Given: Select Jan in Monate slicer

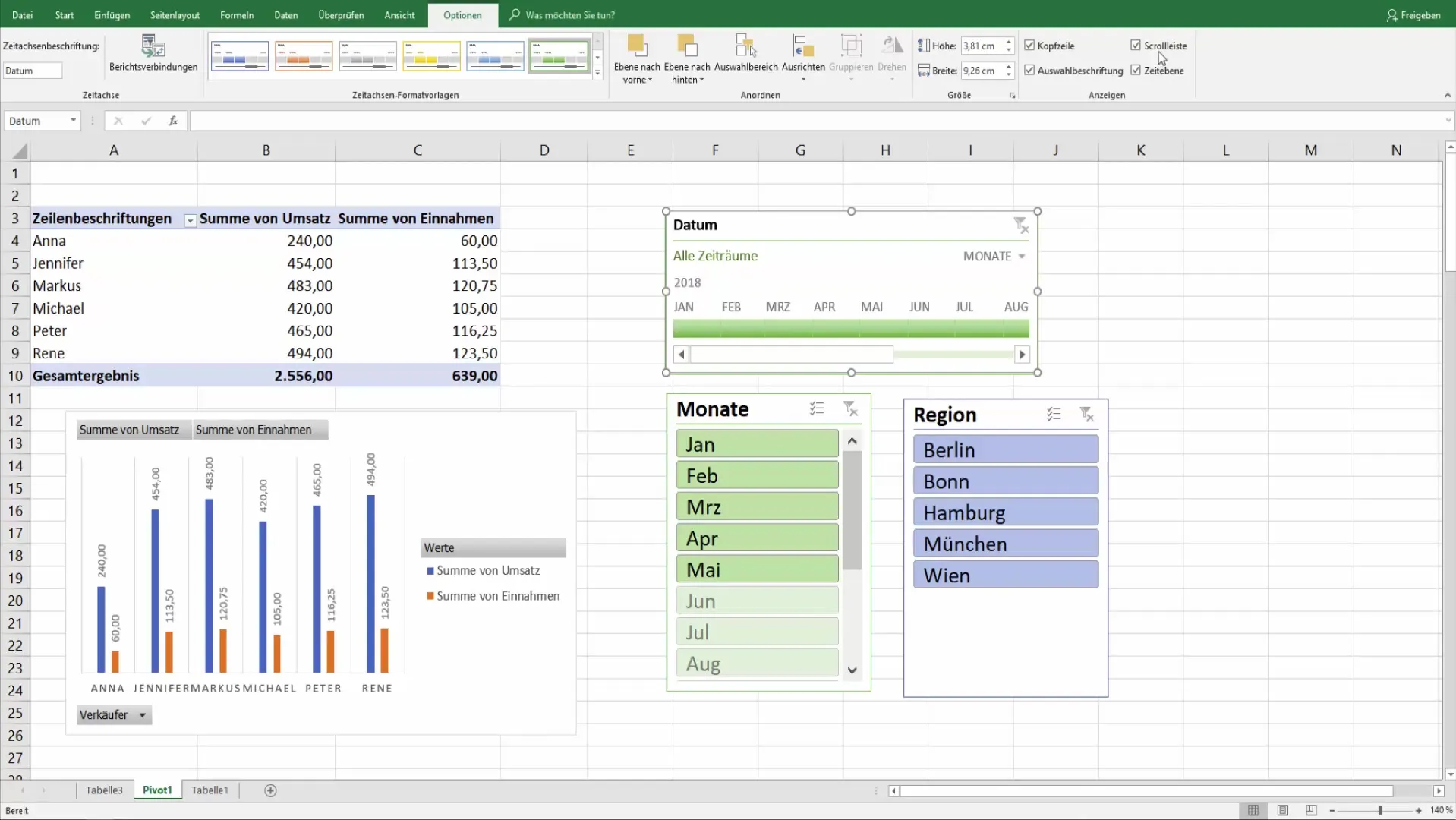Looking at the screenshot, I should click(x=757, y=444).
